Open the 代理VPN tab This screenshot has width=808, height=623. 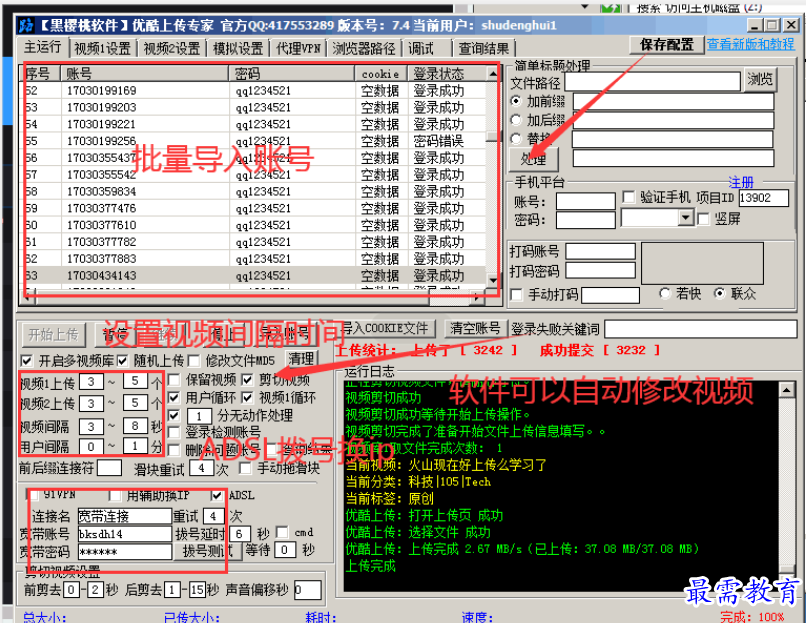pyautogui.click(x=298, y=48)
